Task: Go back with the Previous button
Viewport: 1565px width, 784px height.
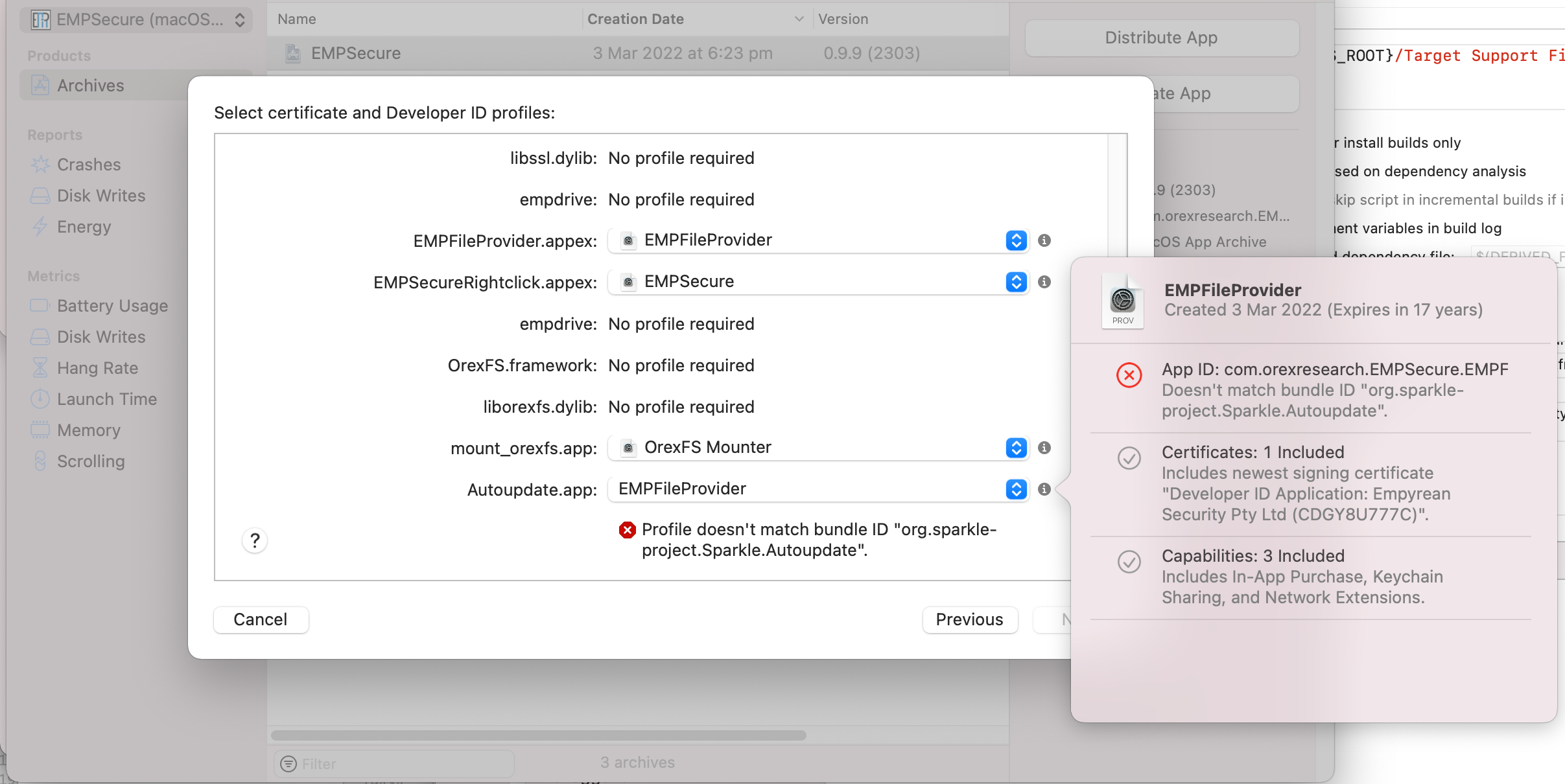Action: tap(969, 619)
